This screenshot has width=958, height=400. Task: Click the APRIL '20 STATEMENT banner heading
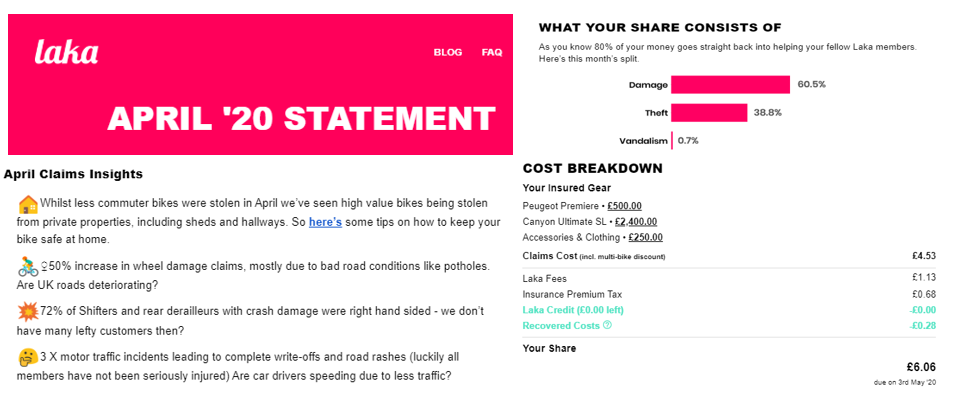[301, 118]
